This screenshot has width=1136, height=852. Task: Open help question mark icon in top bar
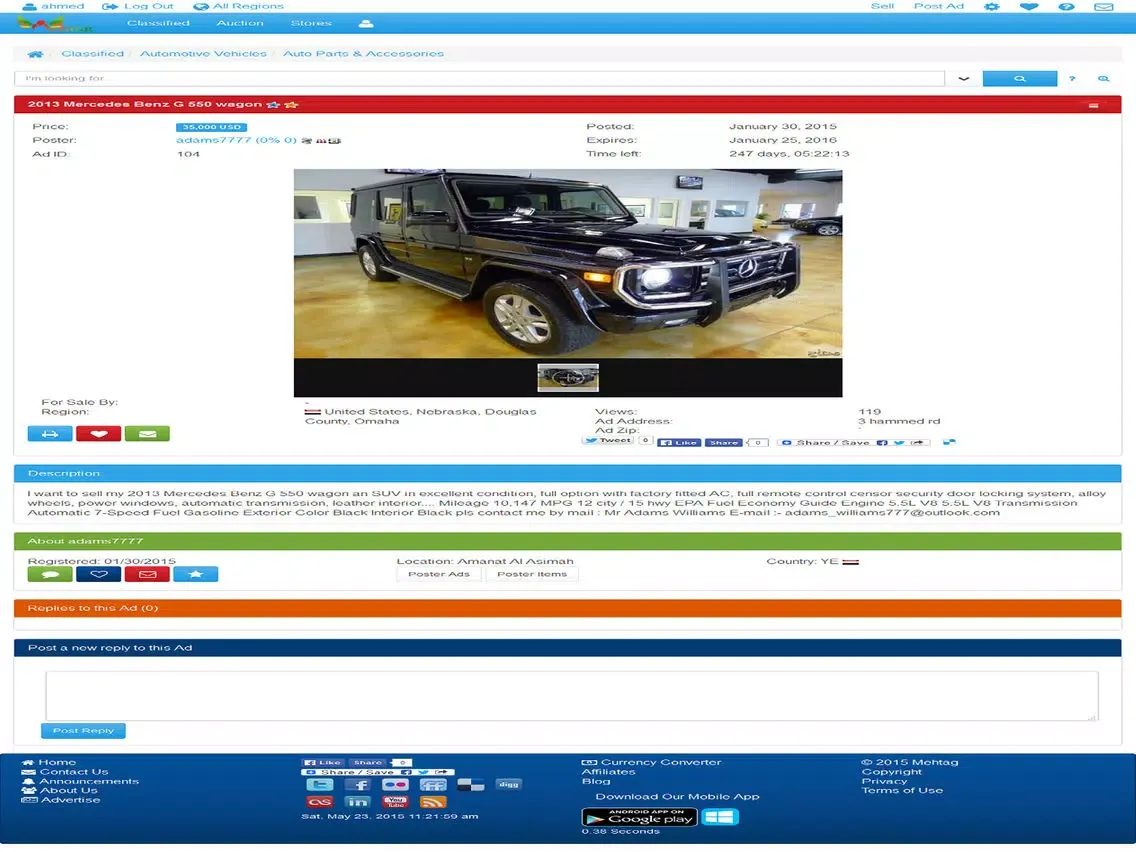pos(1066,7)
